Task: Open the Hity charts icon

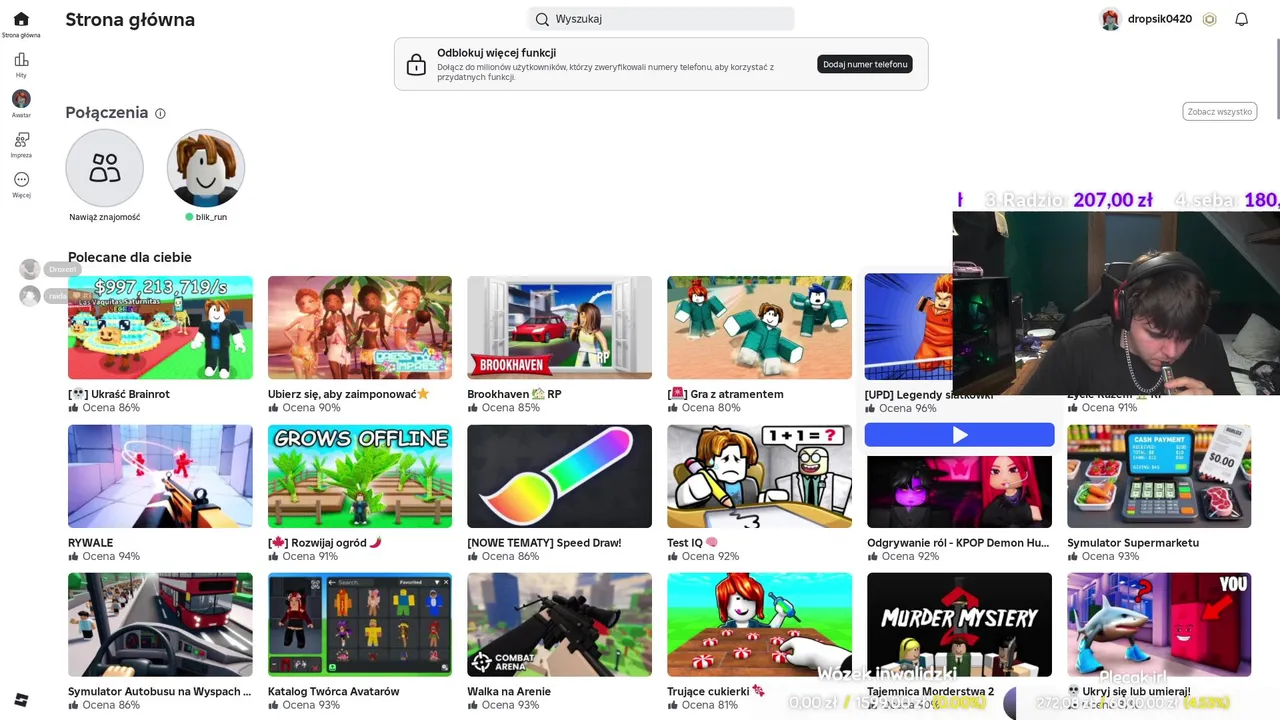Action: [x=21, y=60]
